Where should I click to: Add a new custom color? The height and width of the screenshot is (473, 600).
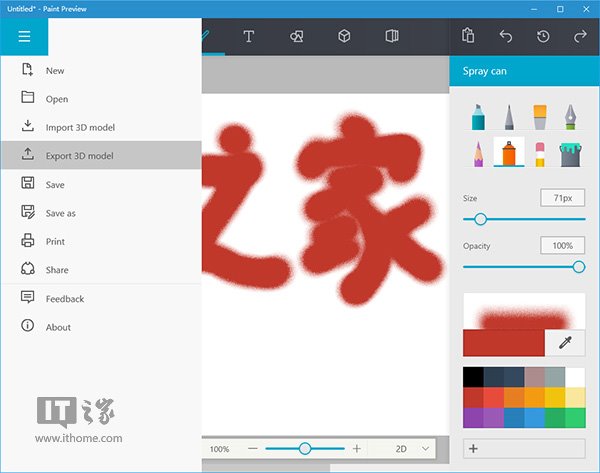(473, 448)
